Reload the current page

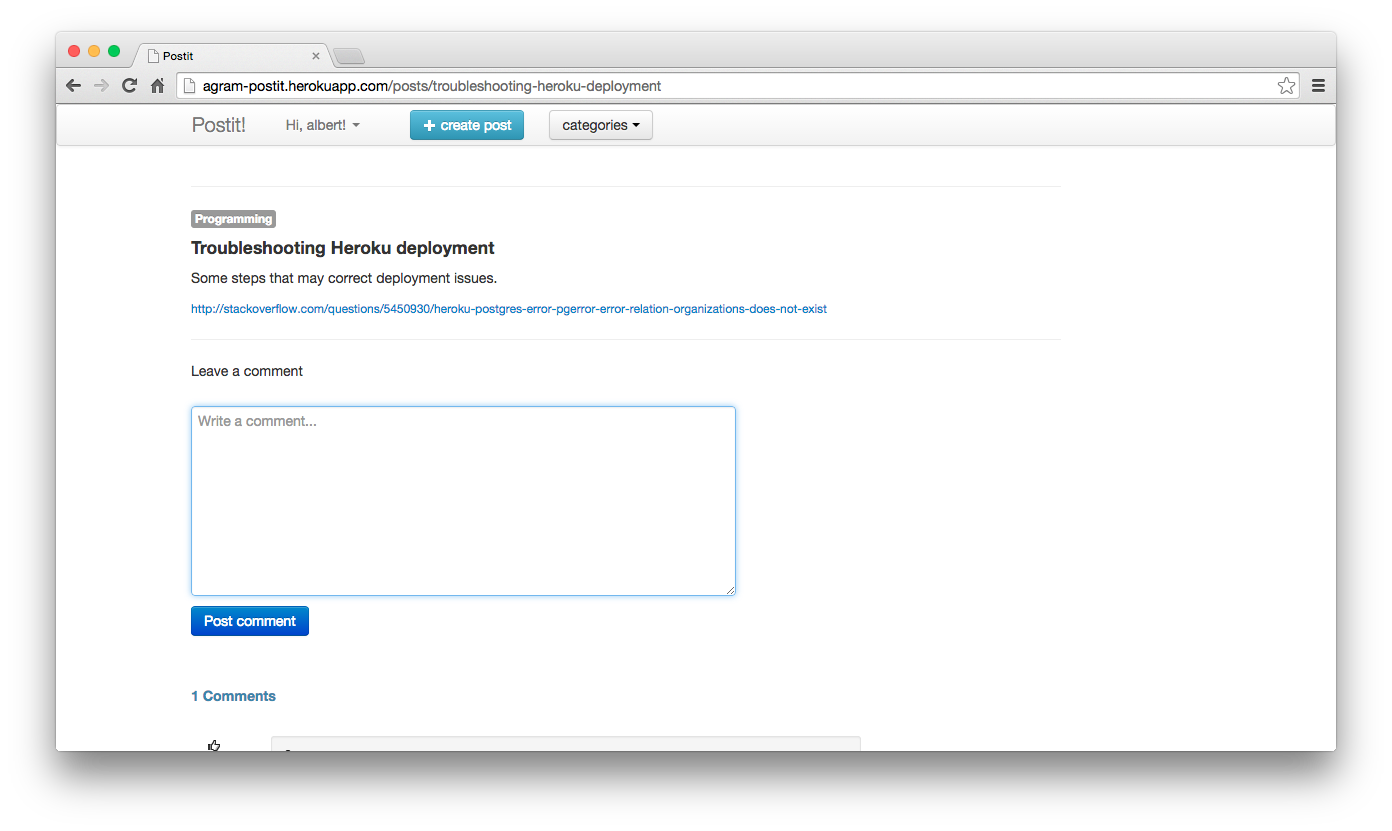pyautogui.click(x=129, y=86)
